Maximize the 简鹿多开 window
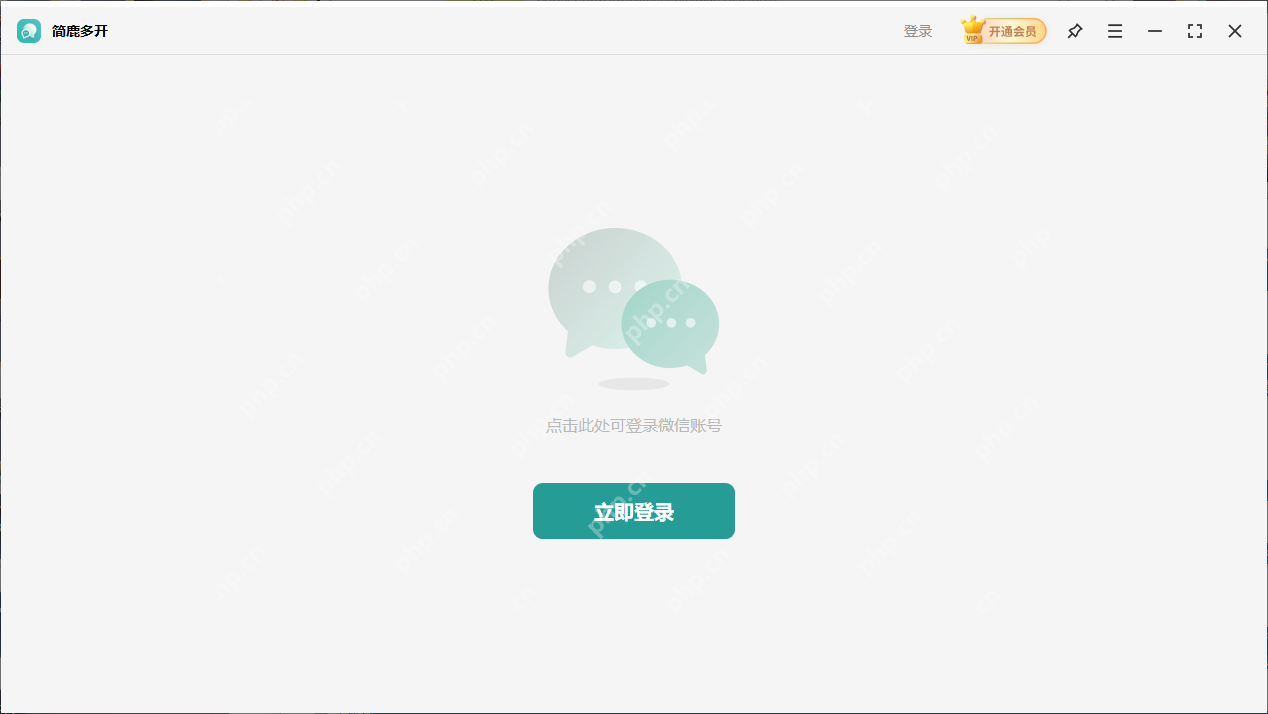1268x714 pixels. (1194, 31)
